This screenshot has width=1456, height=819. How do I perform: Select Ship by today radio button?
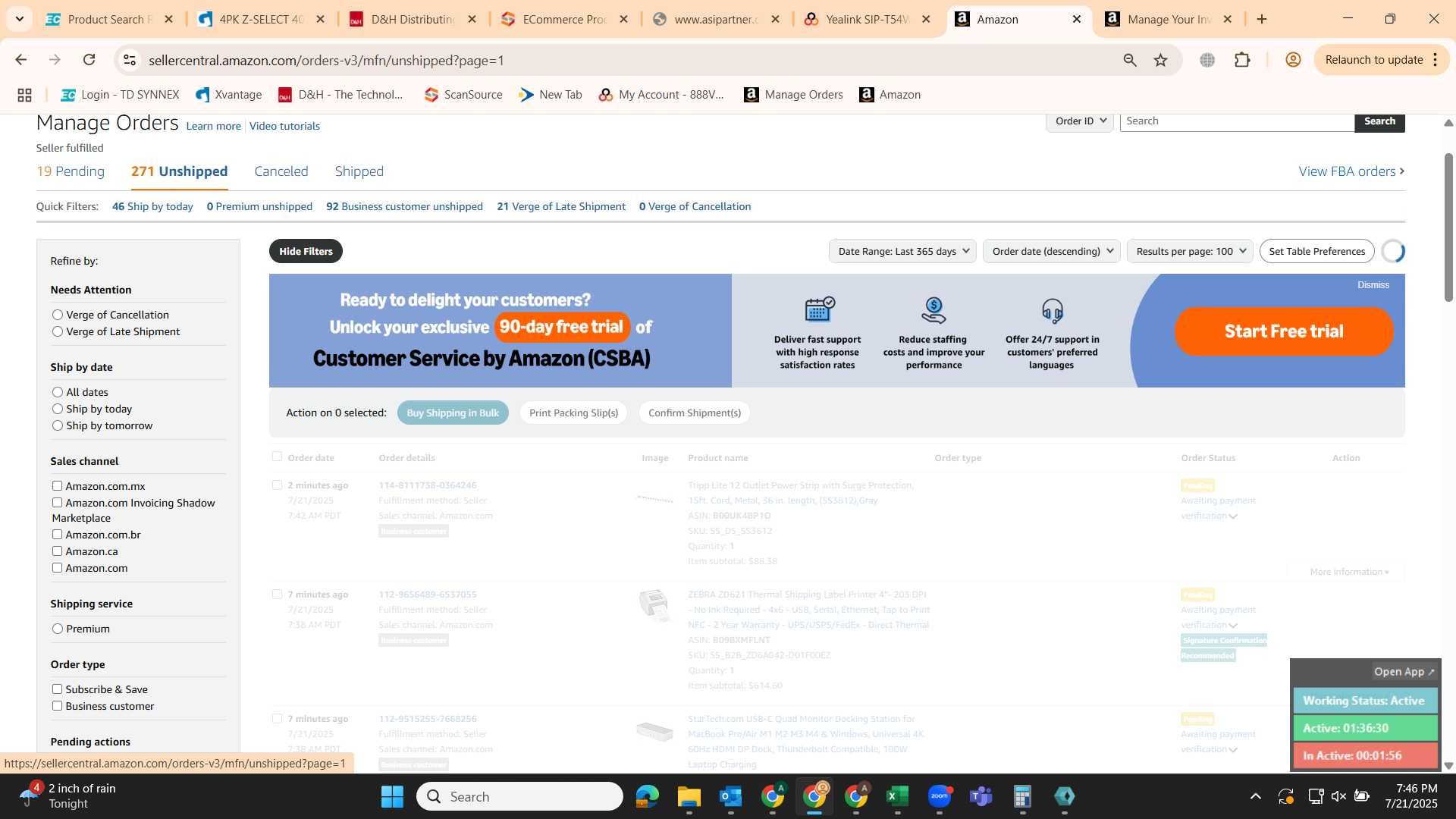click(x=58, y=409)
